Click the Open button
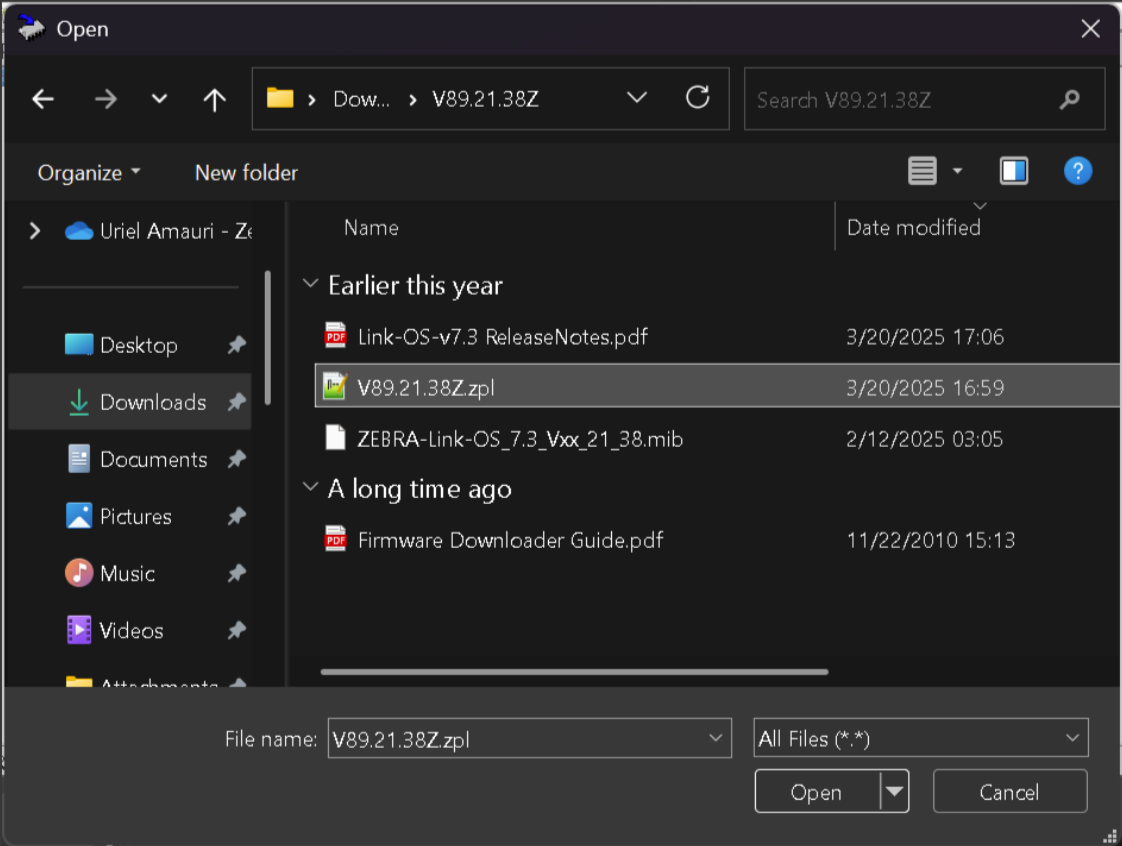 [817, 792]
